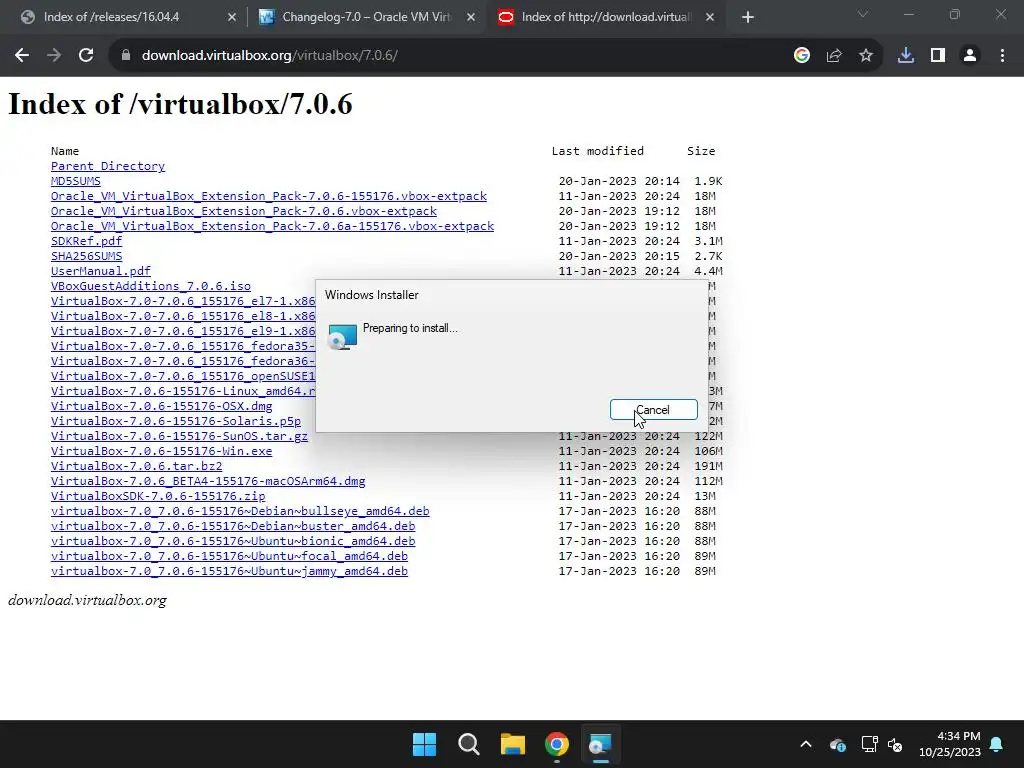The width and height of the screenshot is (1024, 768).
Task: Go back to the previous page
Action: click(22, 56)
